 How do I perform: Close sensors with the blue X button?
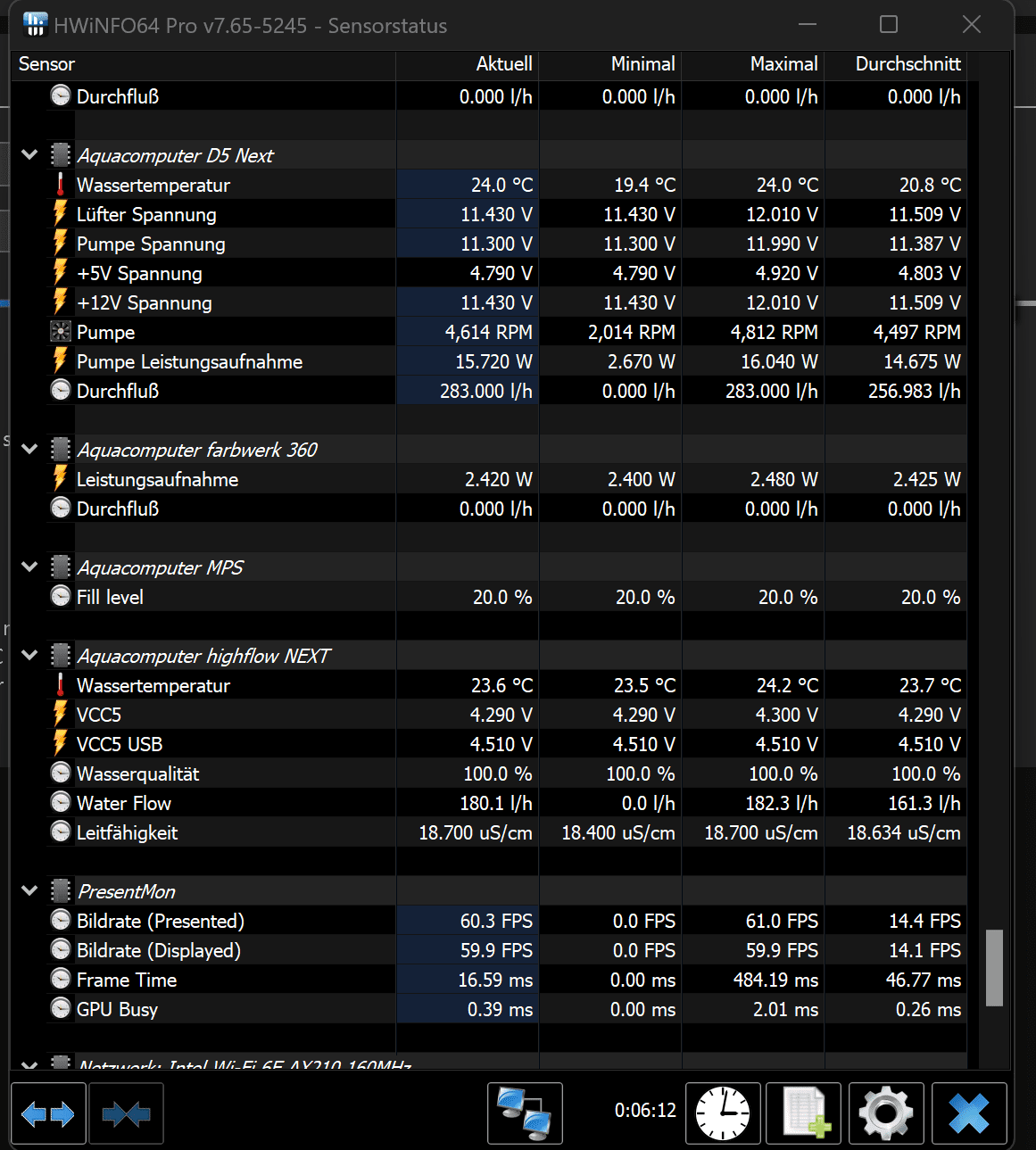(x=969, y=1113)
